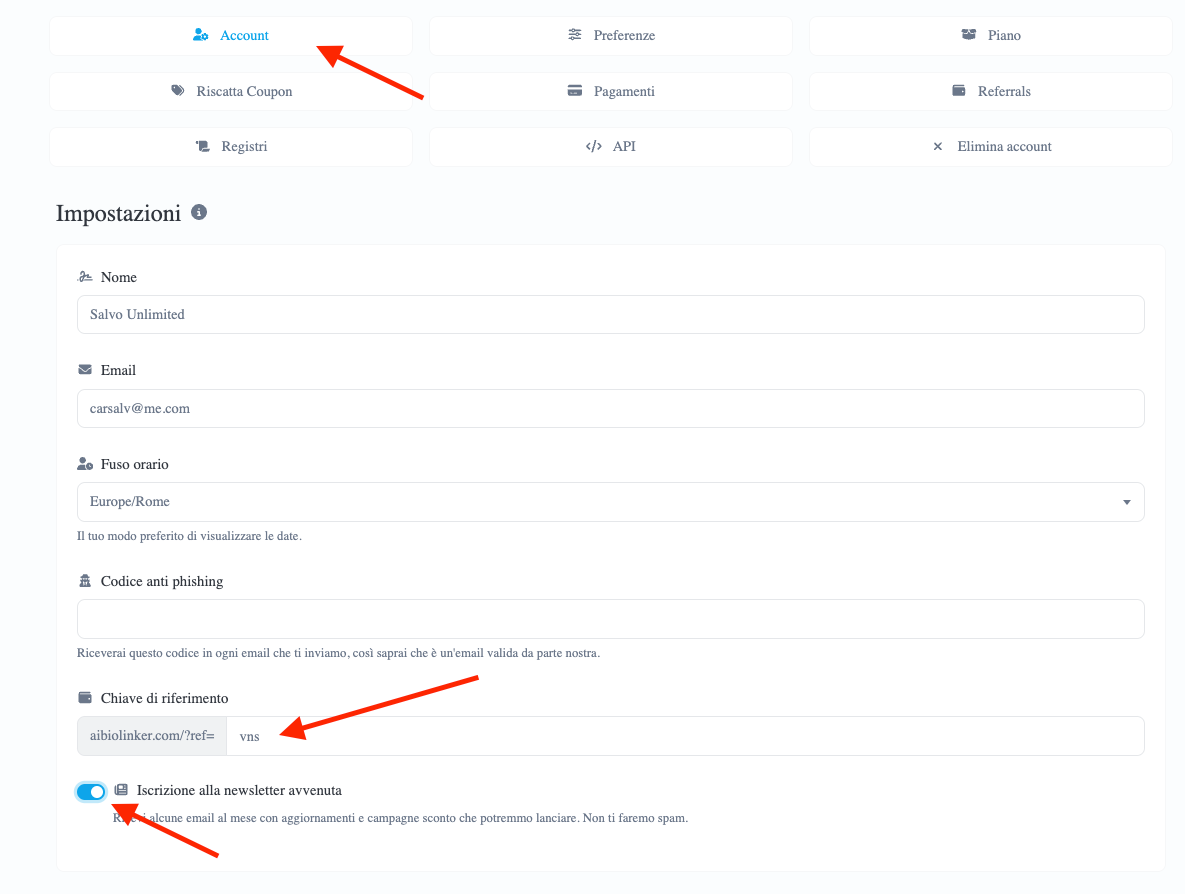Go to the Elimina account section

(990, 147)
